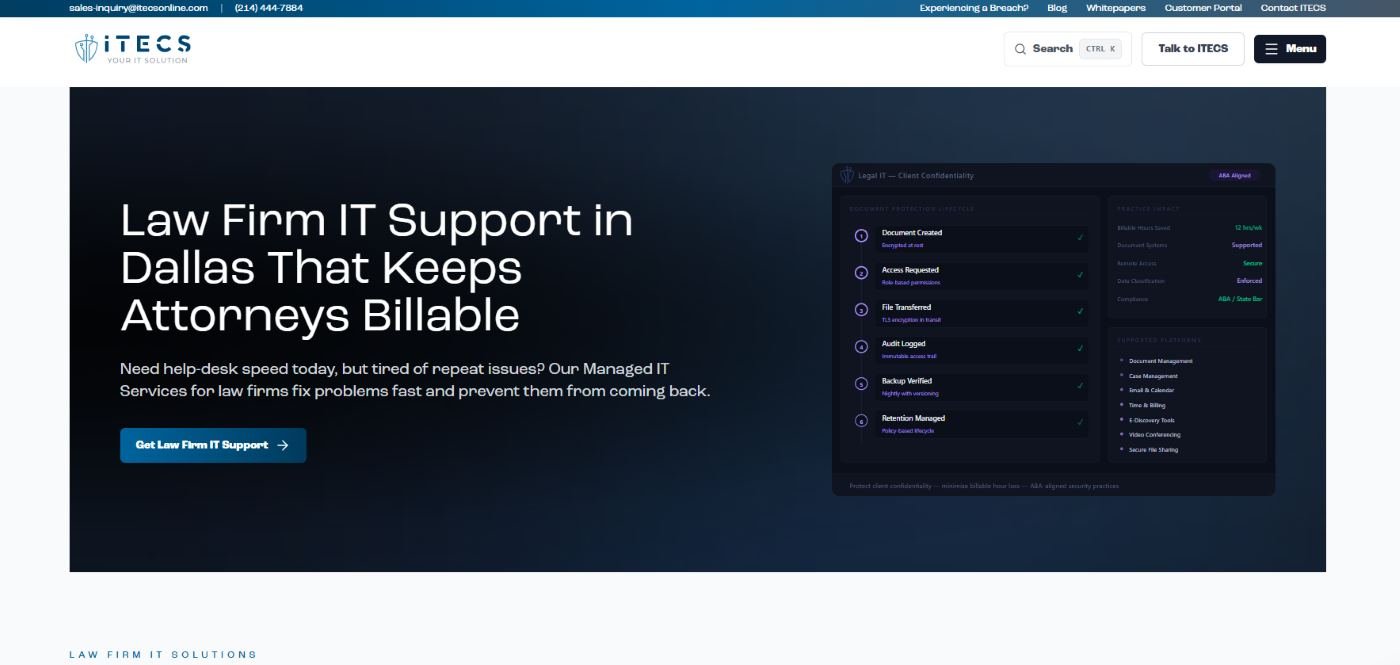Click the main hero headline text
This screenshot has height=665, width=1400.
(x=376, y=267)
